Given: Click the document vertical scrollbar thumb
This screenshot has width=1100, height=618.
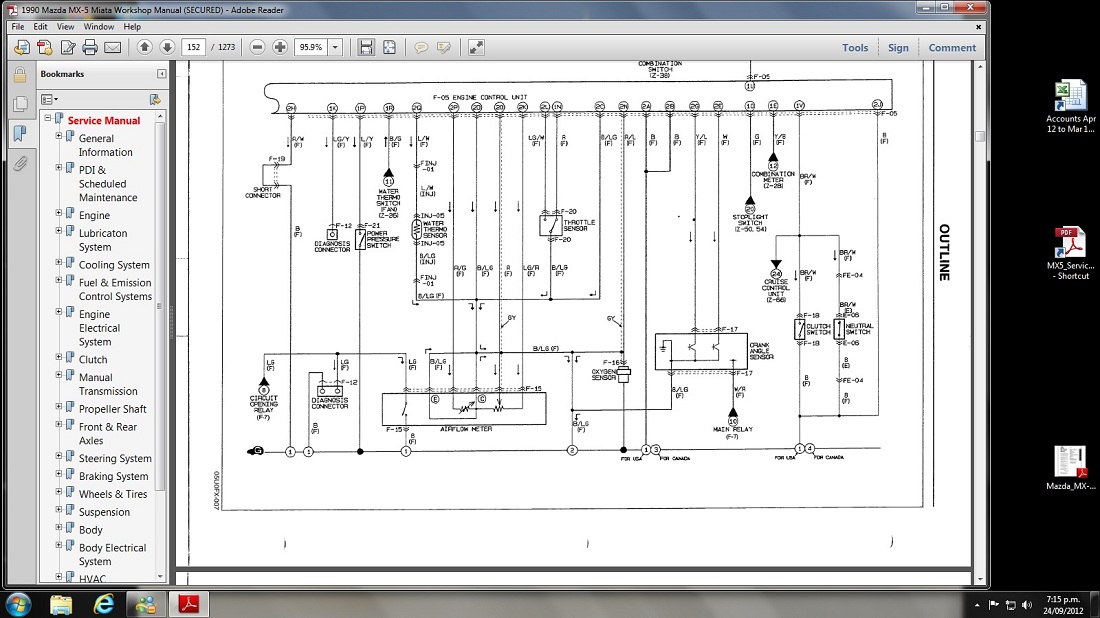Looking at the screenshot, I should [x=980, y=136].
